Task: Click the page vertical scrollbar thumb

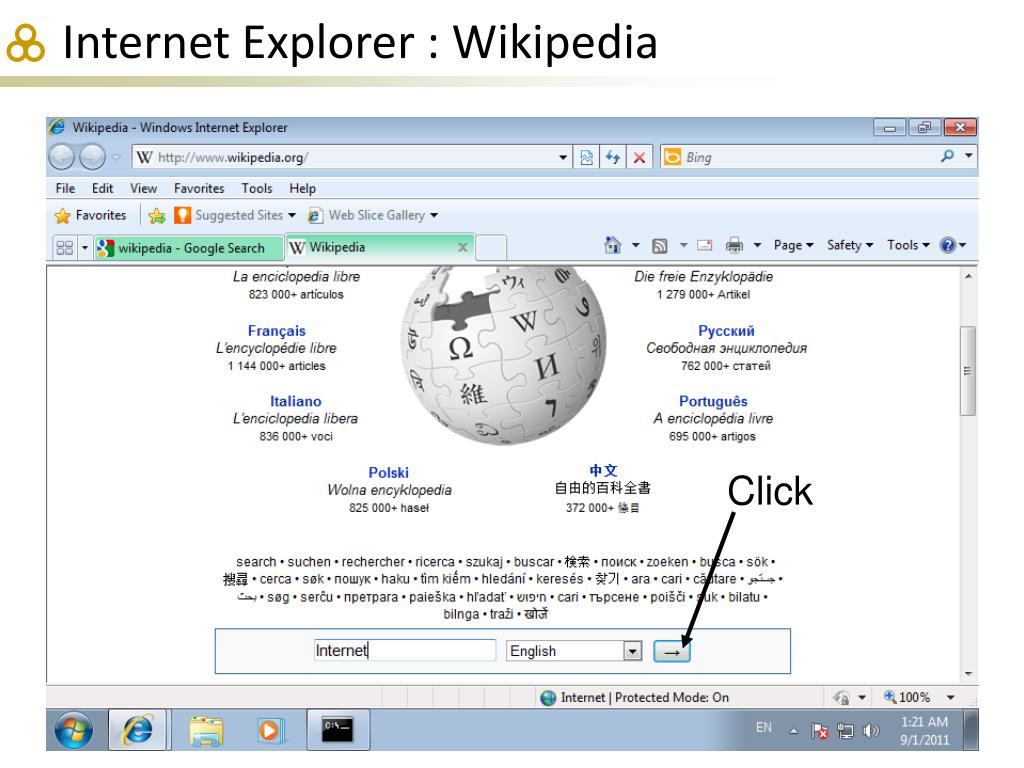Action: click(x=967, y=371)
